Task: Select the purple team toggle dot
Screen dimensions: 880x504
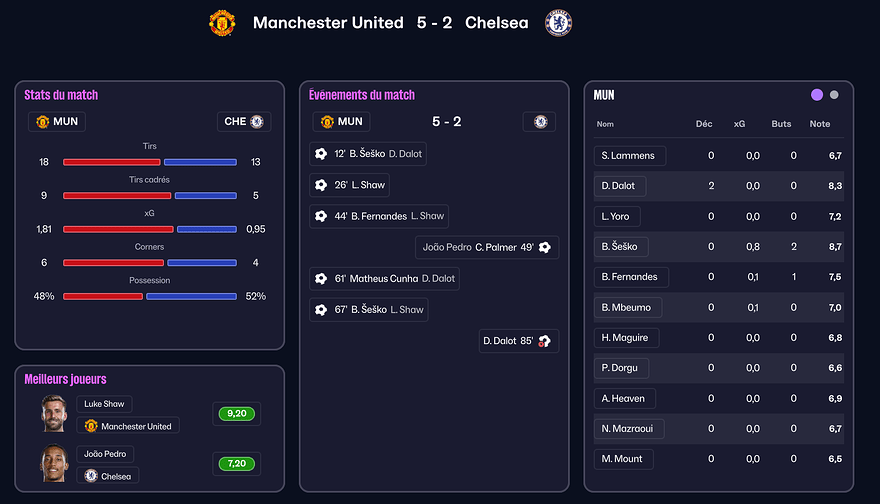Action: 817,95
